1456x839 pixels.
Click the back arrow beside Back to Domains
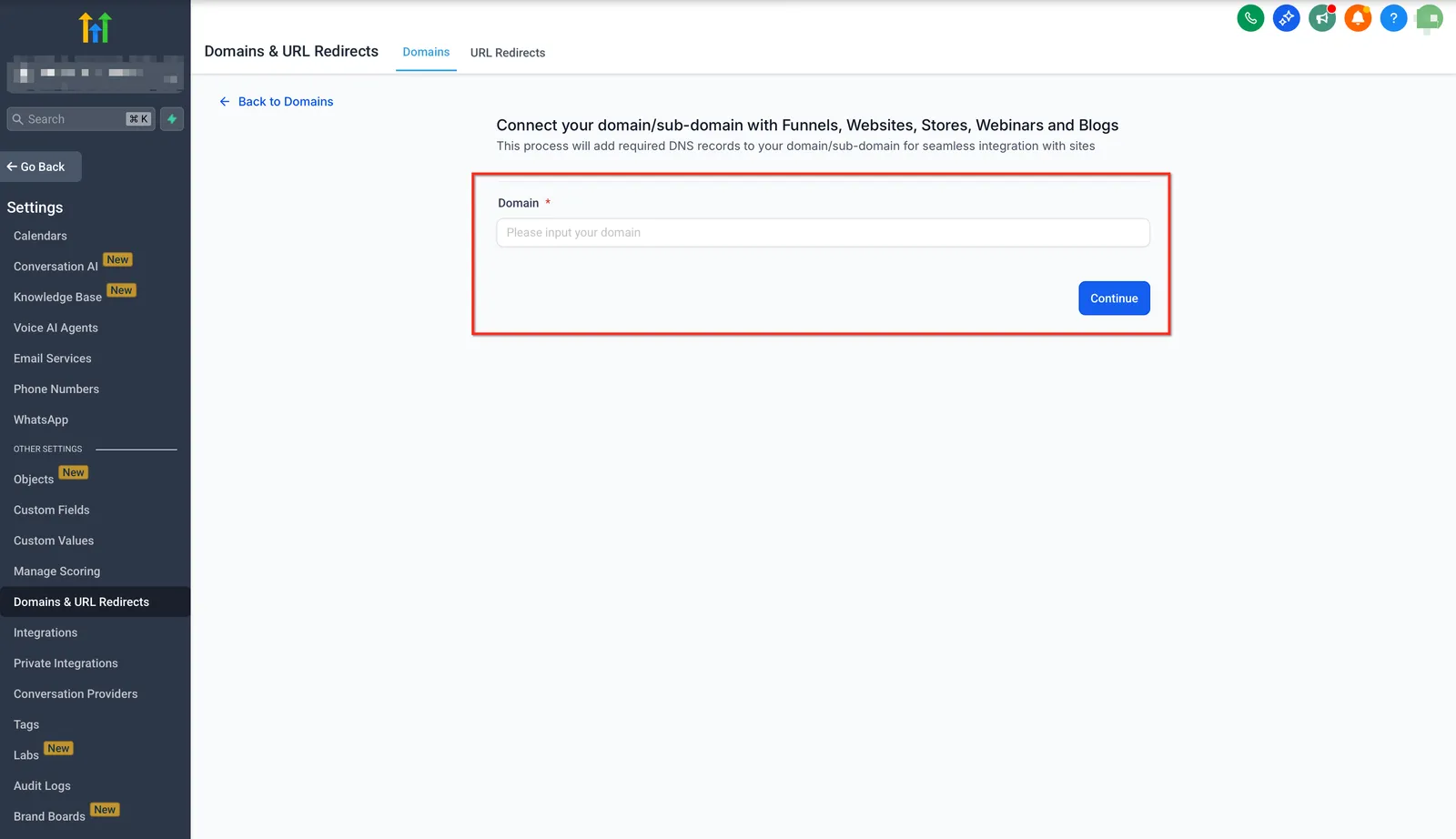click(225, 102)
